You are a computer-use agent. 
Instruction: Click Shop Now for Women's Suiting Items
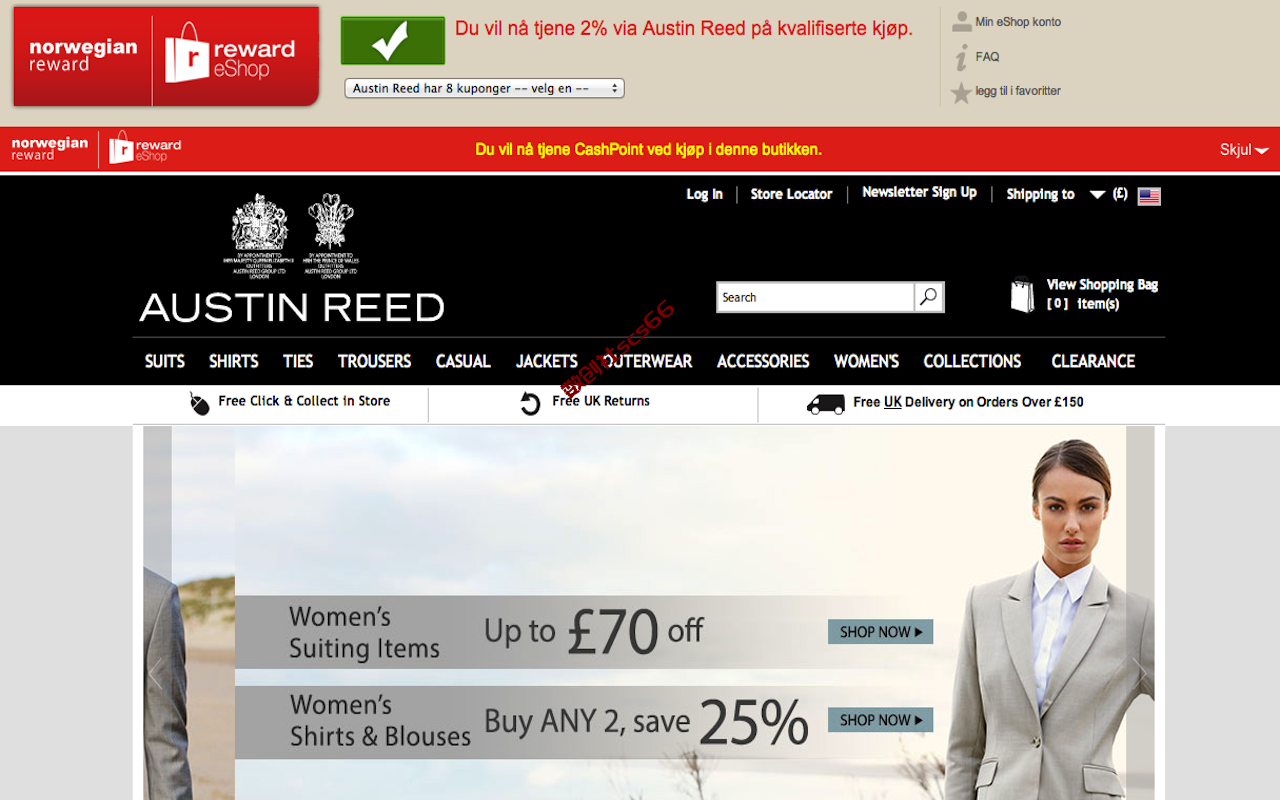tap(881, 632)
